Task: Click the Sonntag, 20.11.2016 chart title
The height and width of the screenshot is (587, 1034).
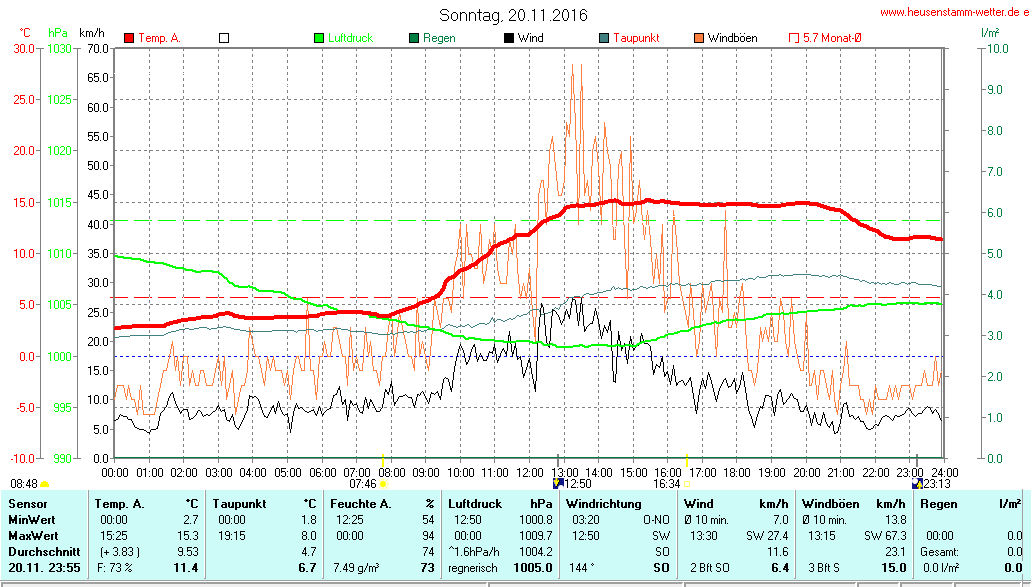Action: [514, 15]
